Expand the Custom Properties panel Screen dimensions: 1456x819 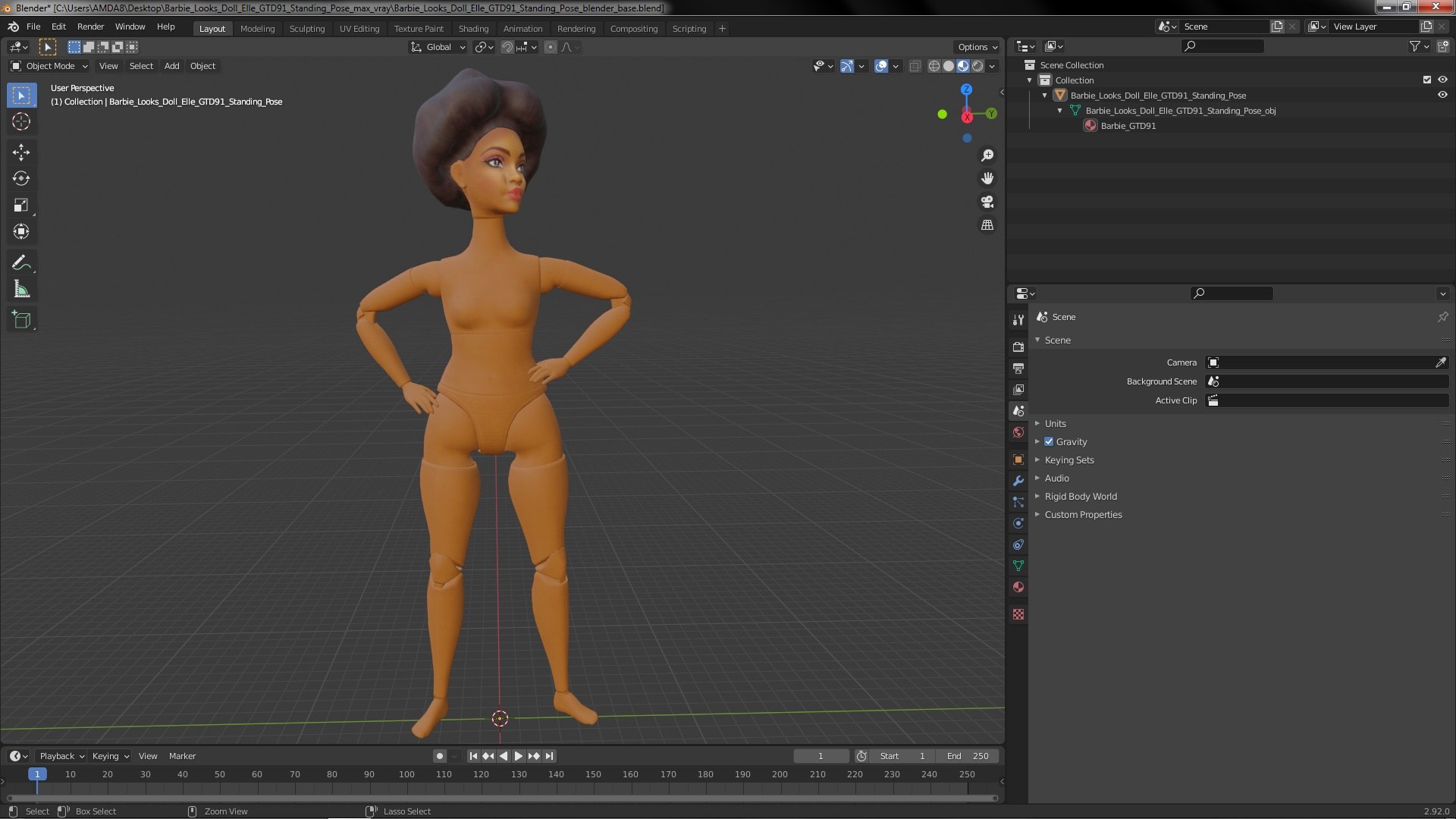coord(1083,514)
